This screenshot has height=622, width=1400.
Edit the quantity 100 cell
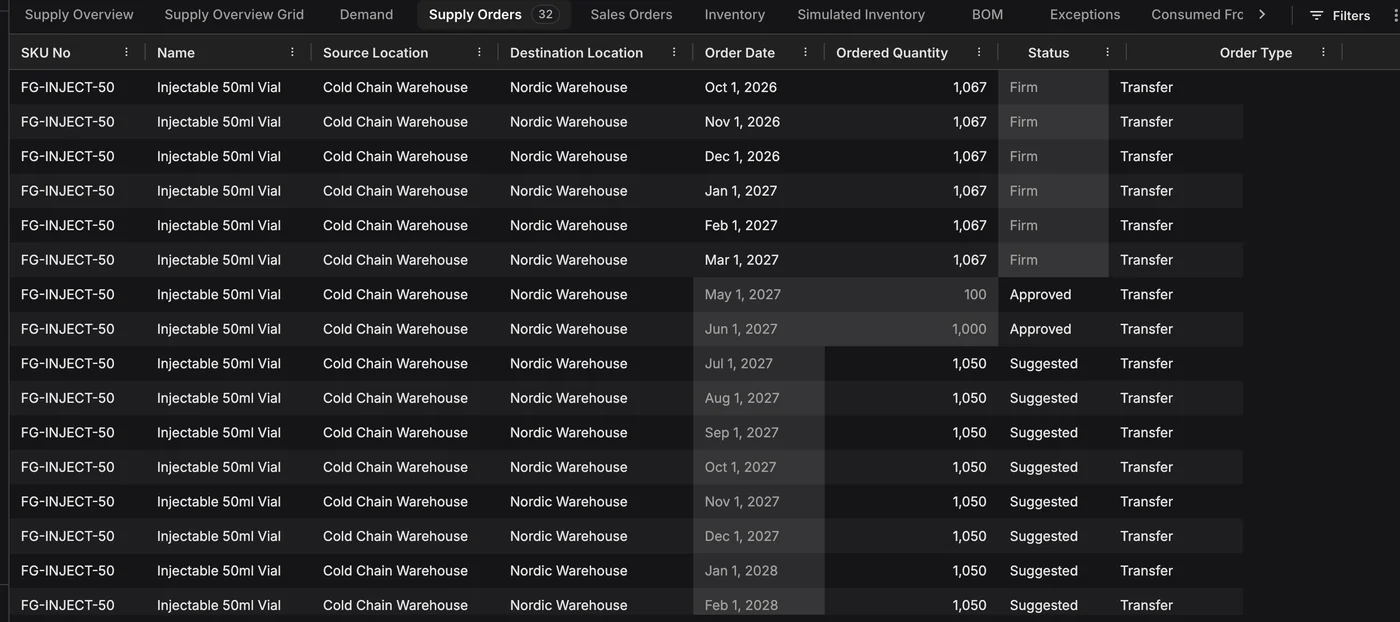click(x=912, y=294)
